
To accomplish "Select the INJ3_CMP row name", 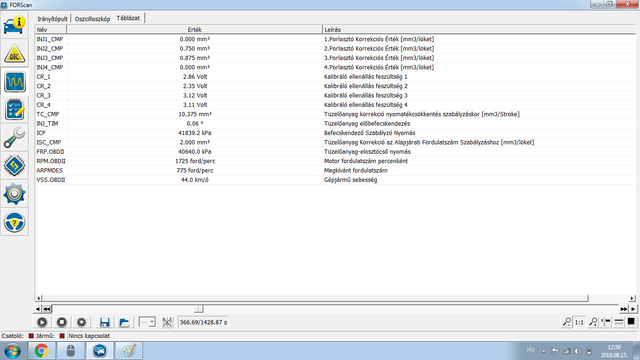I will (x=50, y=58).
